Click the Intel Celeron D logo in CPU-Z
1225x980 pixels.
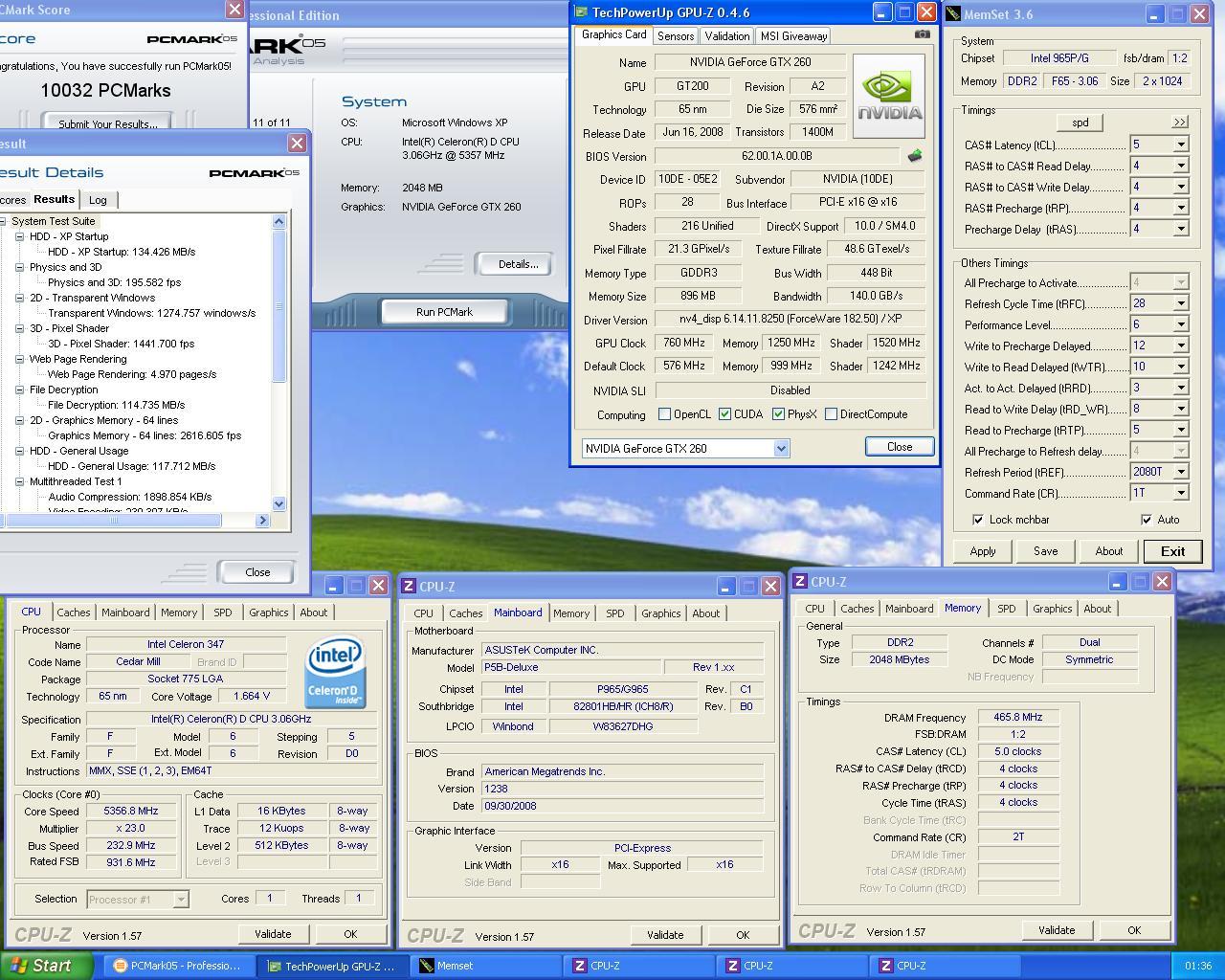[x=335, y=673]
